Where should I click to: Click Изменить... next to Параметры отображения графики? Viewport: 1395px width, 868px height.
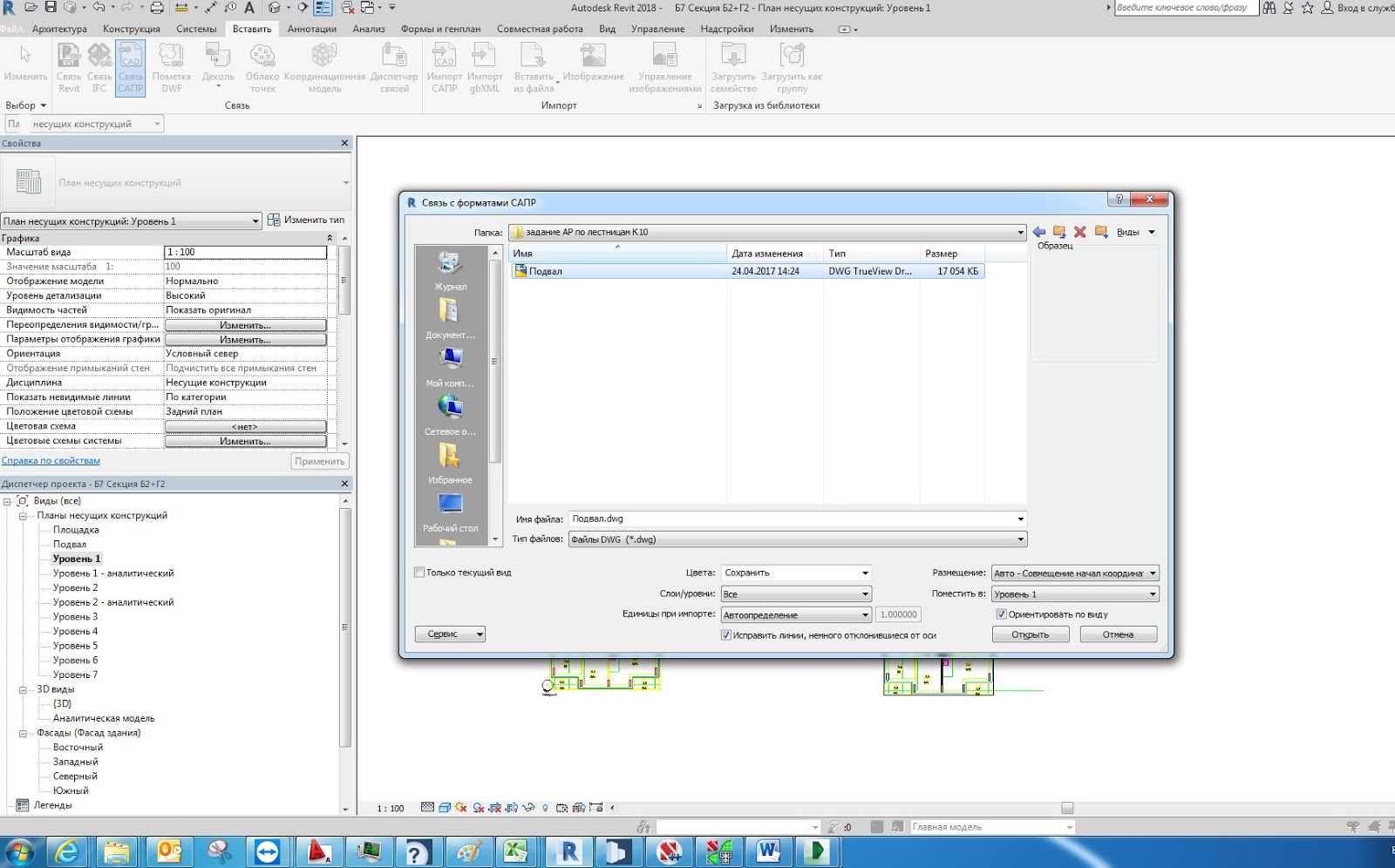pyautogui.click(x=245, y=340)
